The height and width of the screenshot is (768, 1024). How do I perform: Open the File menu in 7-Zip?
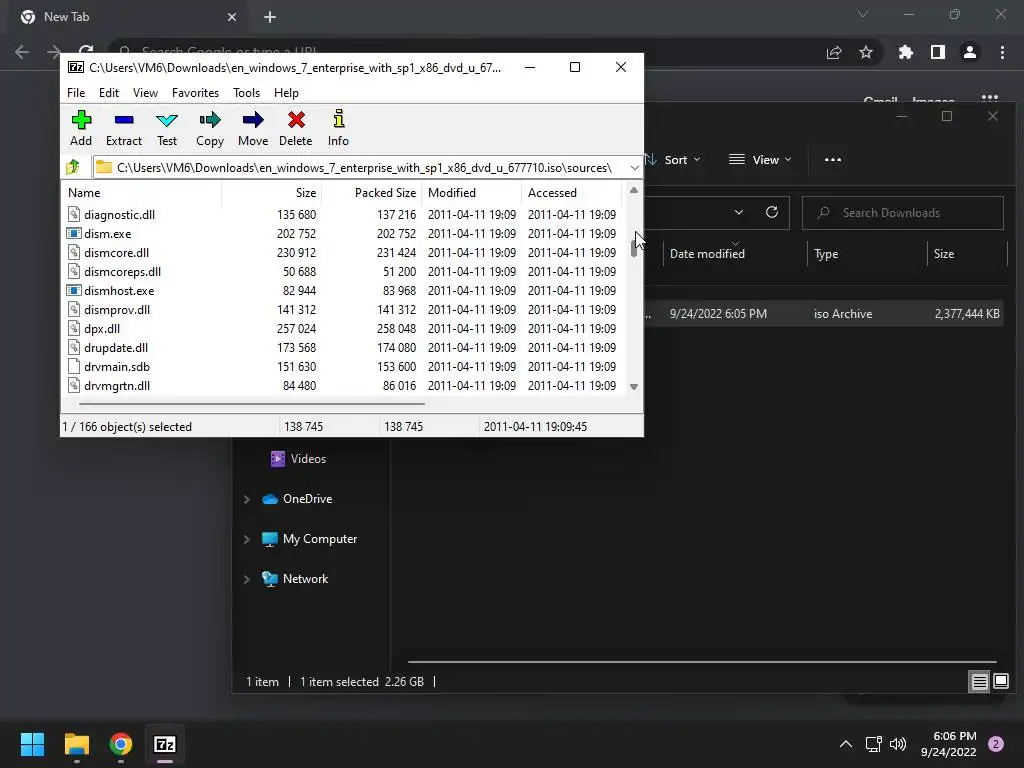pyautogui.click(x=76, y=93)
